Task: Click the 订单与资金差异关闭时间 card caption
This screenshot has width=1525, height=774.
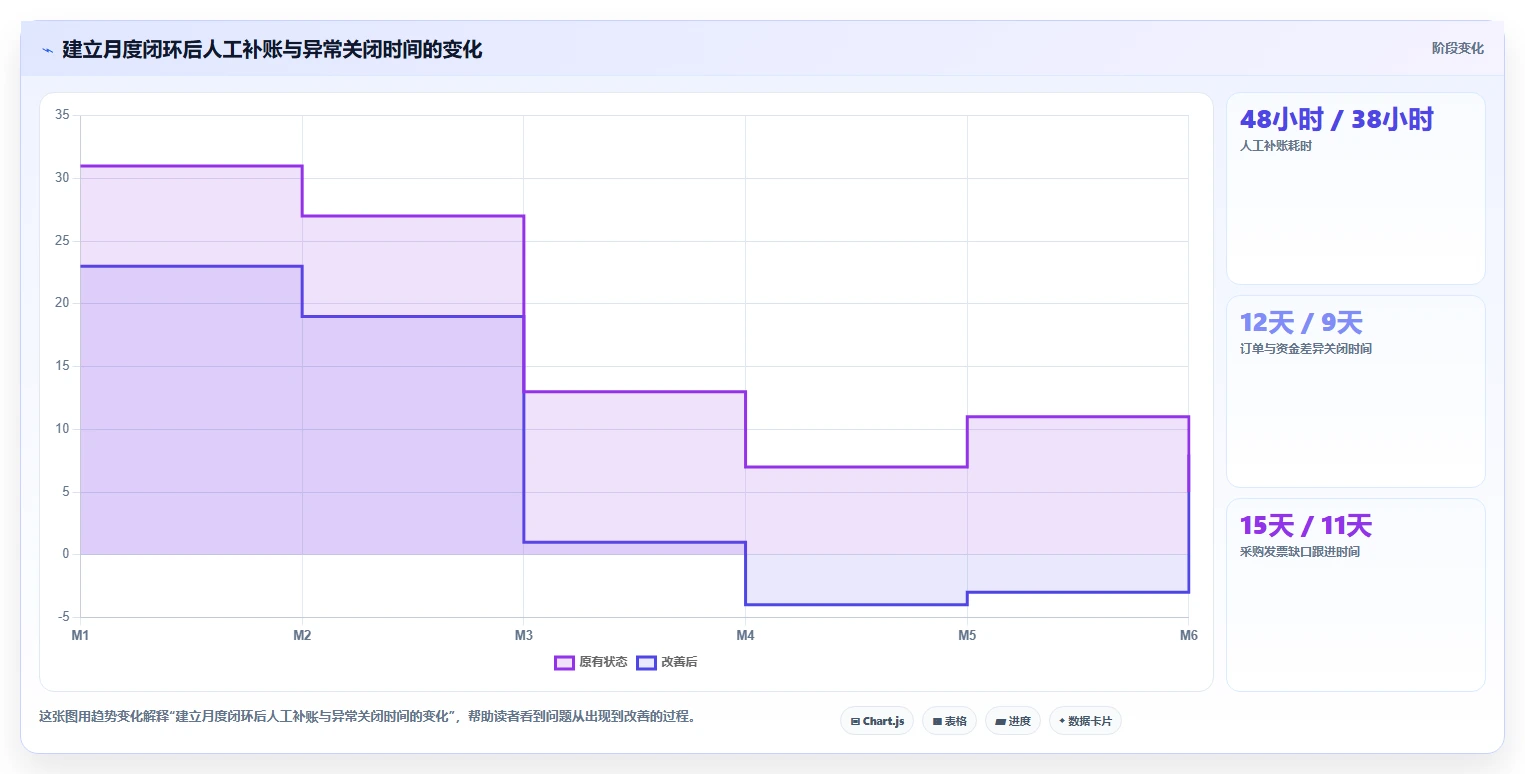Action: pos(1305,349)
